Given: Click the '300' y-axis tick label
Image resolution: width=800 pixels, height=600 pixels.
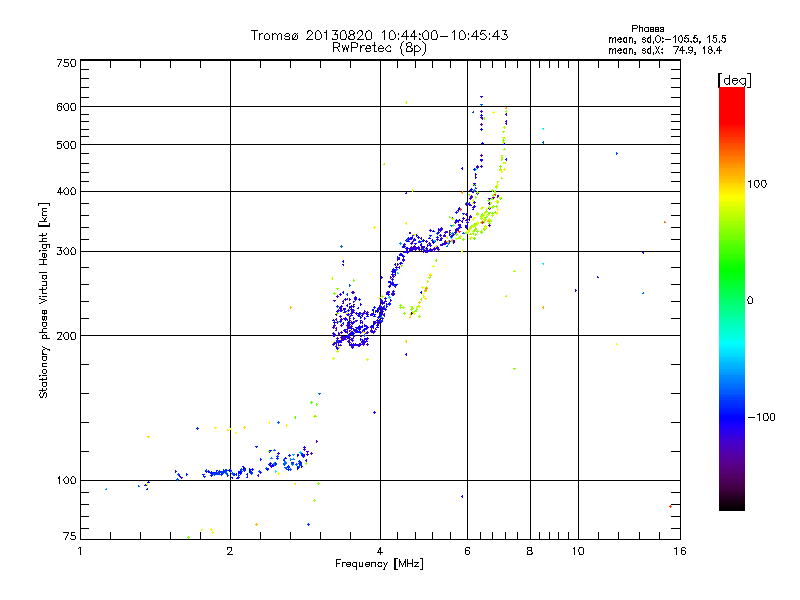Looking at the screenshot, I should pos(66,252).
